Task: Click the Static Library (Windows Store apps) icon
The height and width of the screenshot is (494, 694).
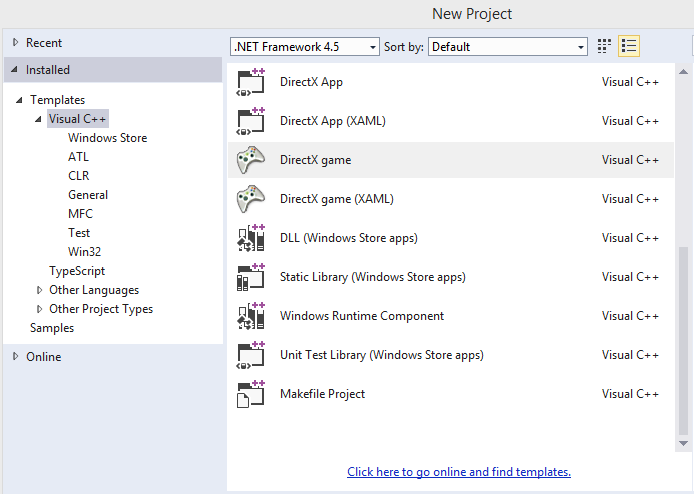Action: pos(249,277)
